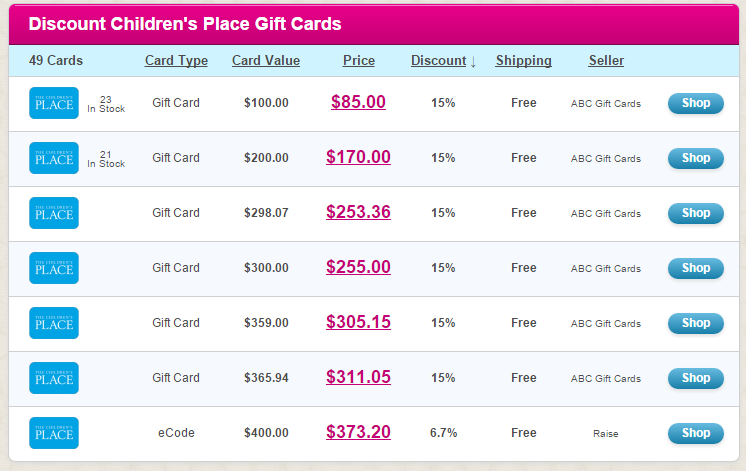The height and width of the screenshot is (471, 746).
Task: Click Children's Place logo for $400.00 eCode
Action: tap(54, 433)
